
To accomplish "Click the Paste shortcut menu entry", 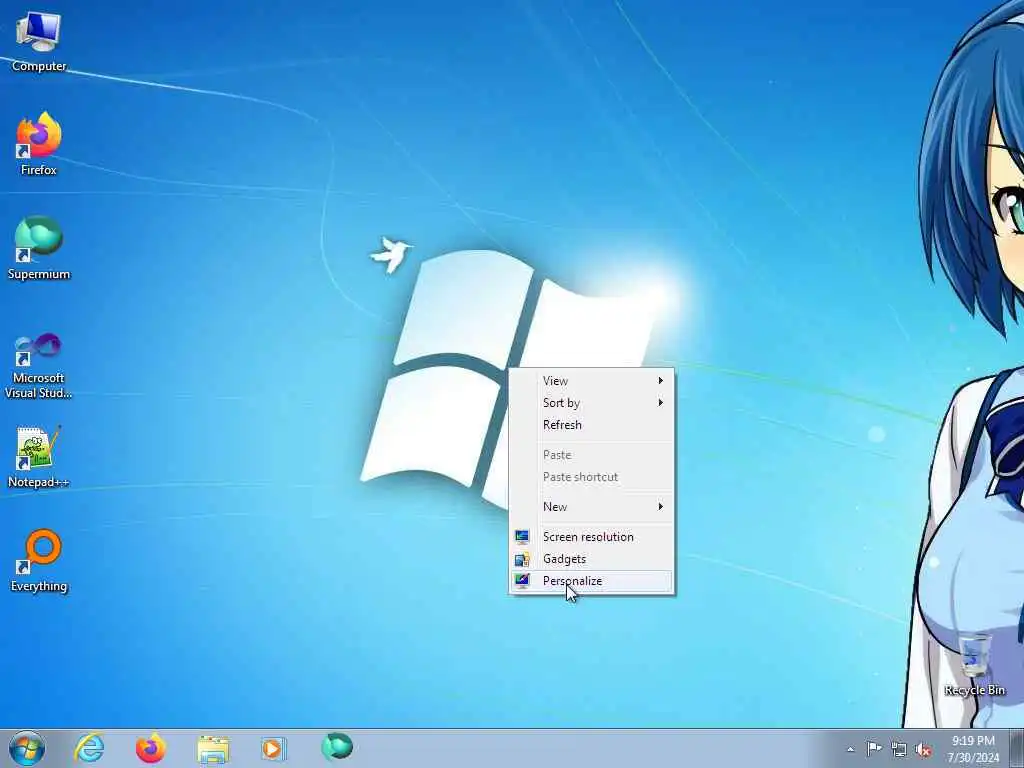I will click(591, 477).
